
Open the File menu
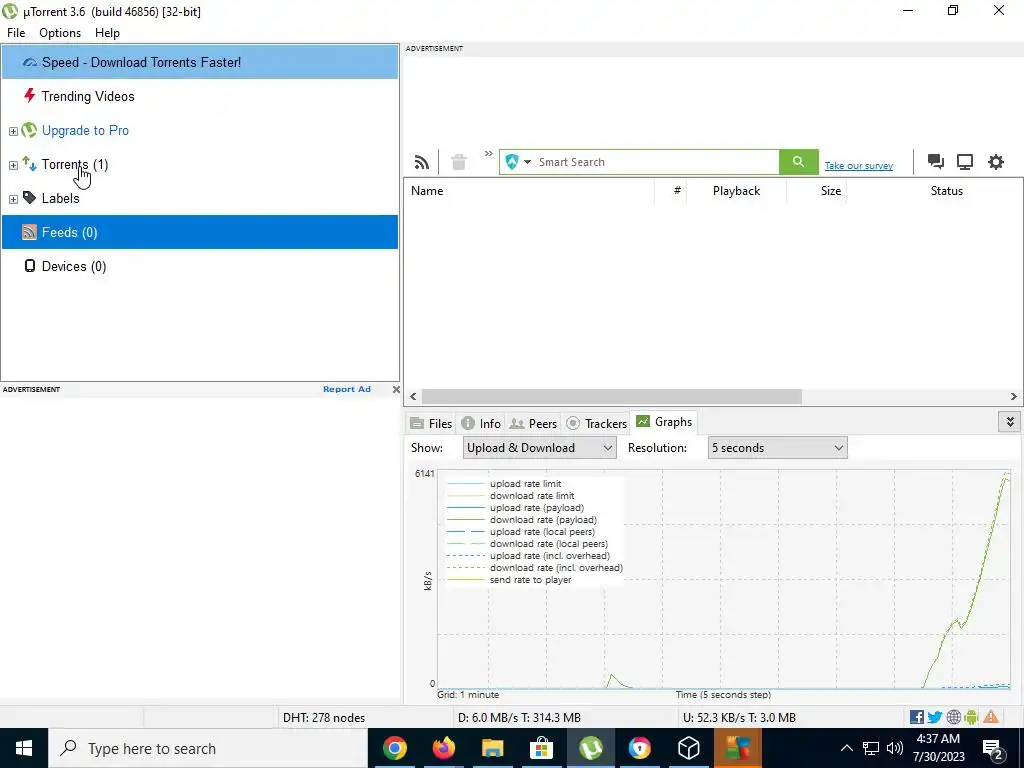tap(16, 33)
